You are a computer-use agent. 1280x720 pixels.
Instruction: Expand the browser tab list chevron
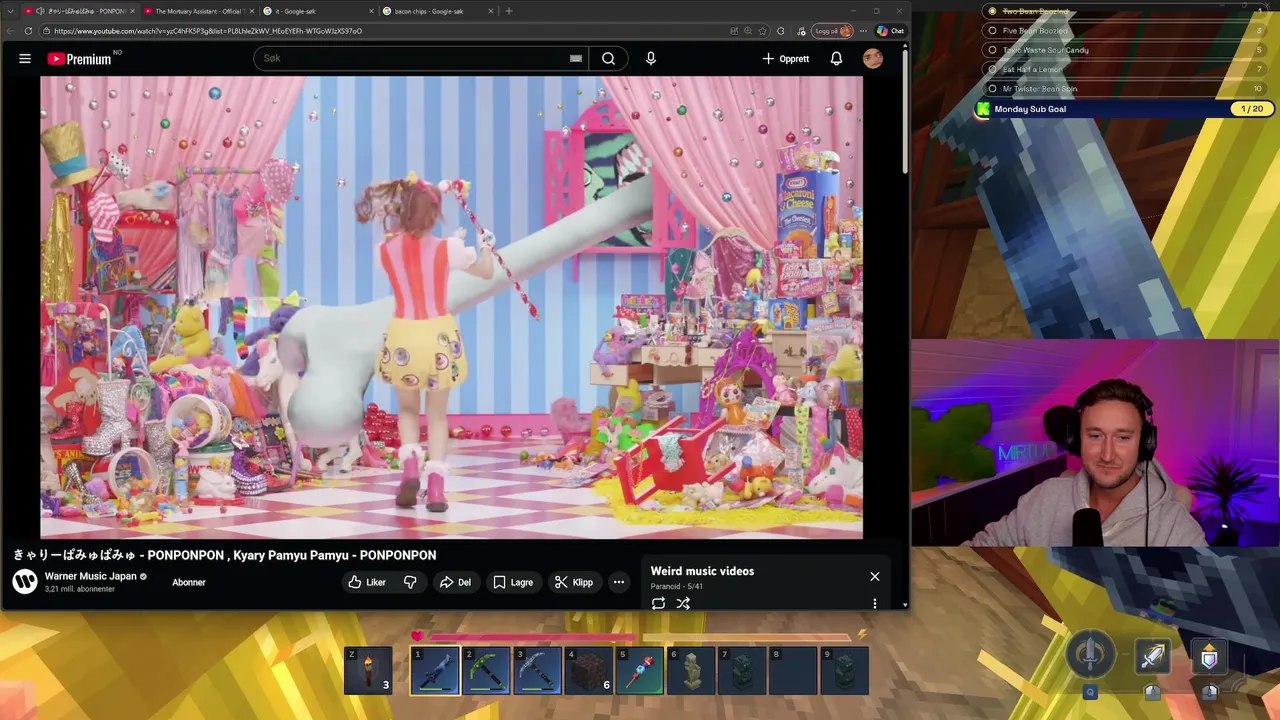10,11
